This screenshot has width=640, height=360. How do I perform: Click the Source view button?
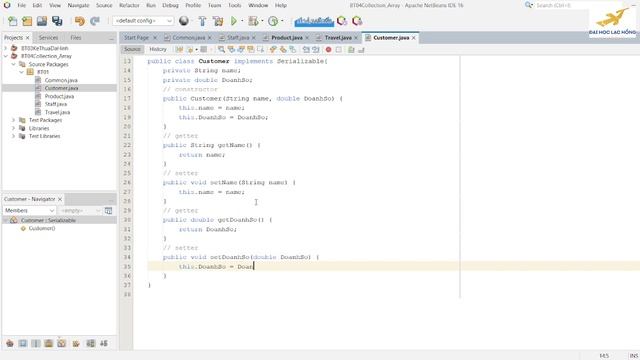[x=132, y=49]
